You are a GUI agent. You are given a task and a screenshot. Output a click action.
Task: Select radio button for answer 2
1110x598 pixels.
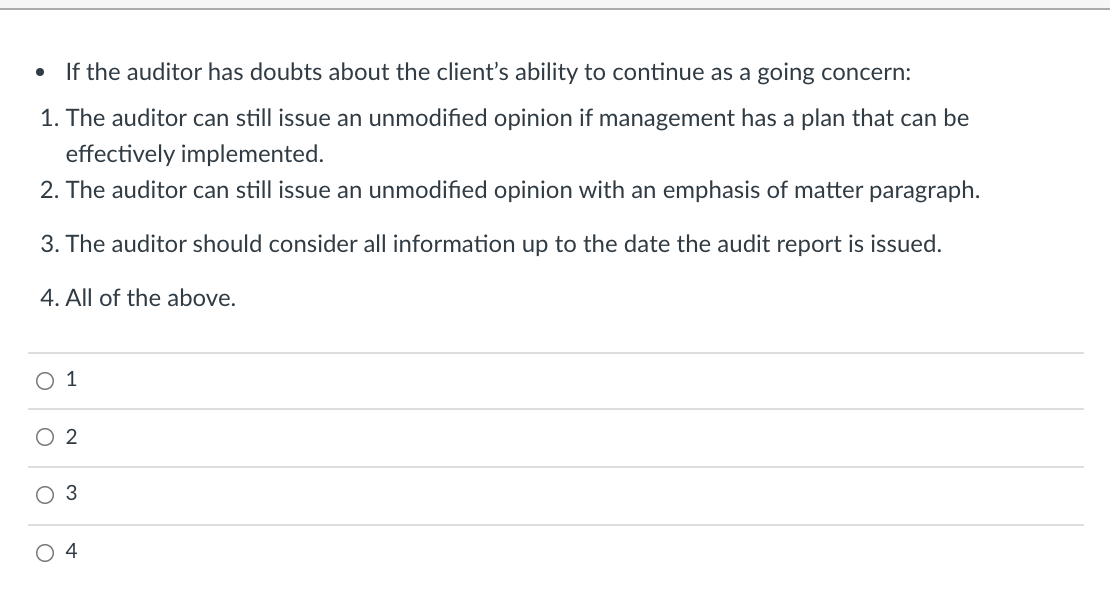coord(44,437)
